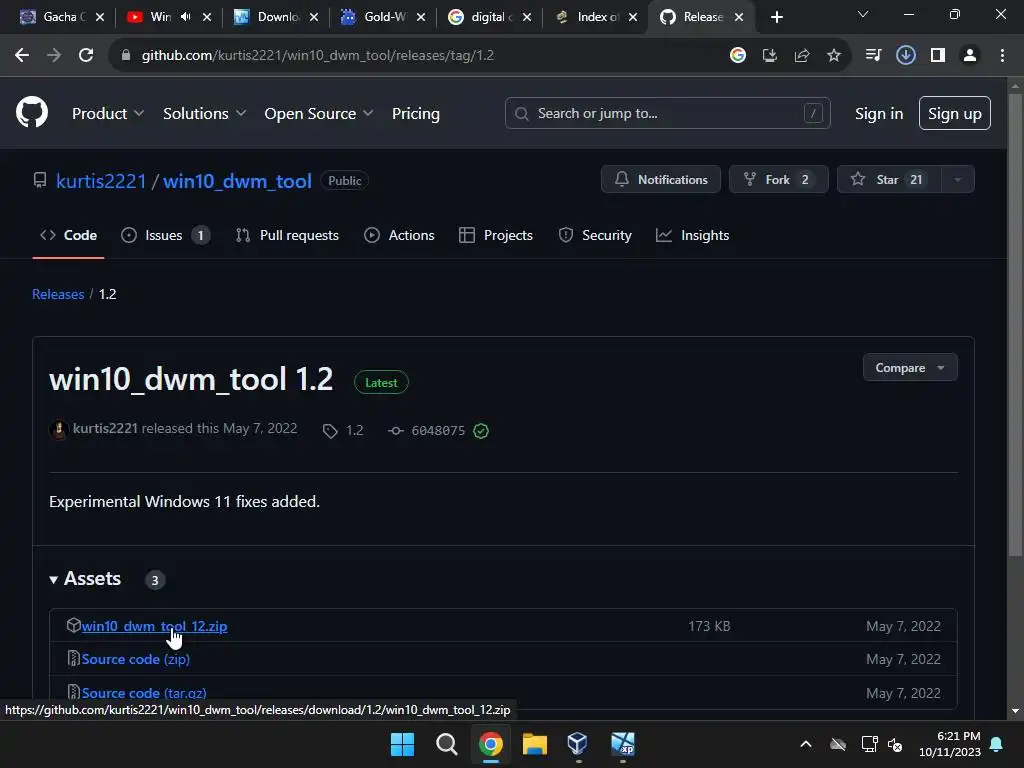This screenshot has height=768, width=1024.
Task: Open the Insights tab
Action: tap(692, 235)
